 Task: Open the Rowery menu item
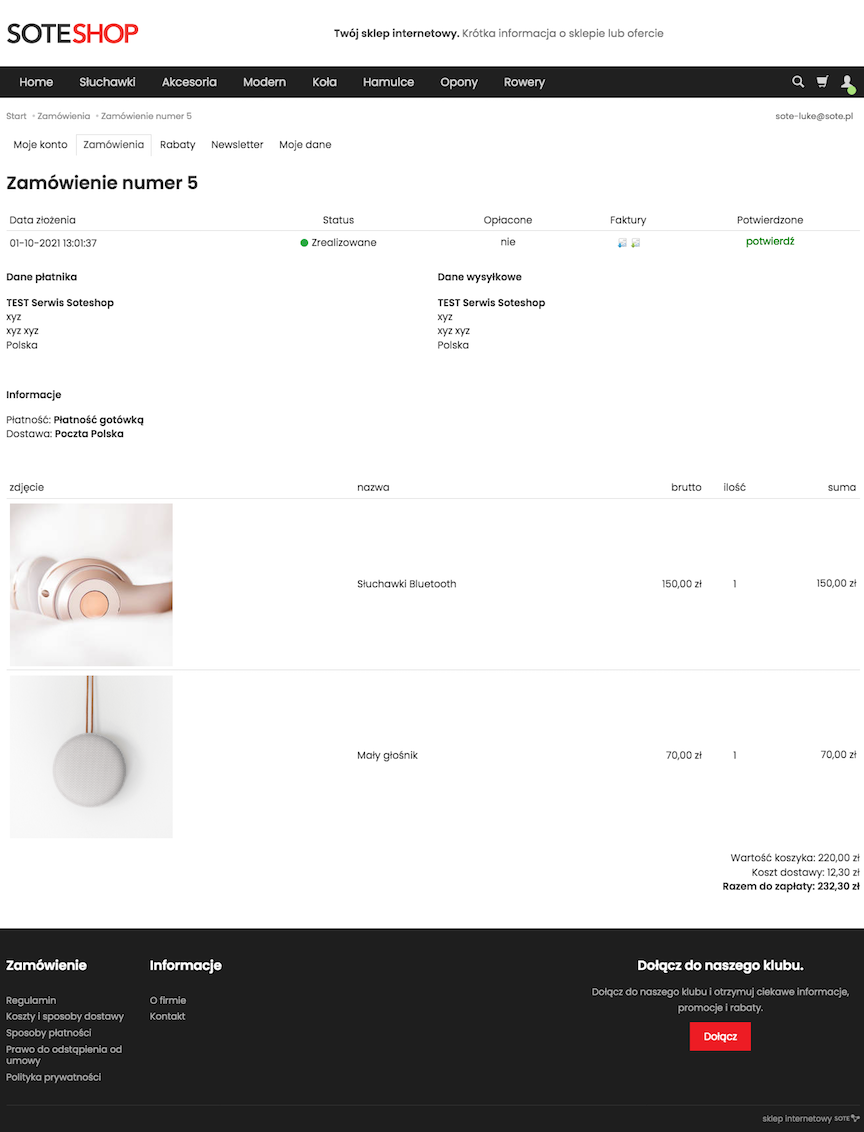click(524, 82)
